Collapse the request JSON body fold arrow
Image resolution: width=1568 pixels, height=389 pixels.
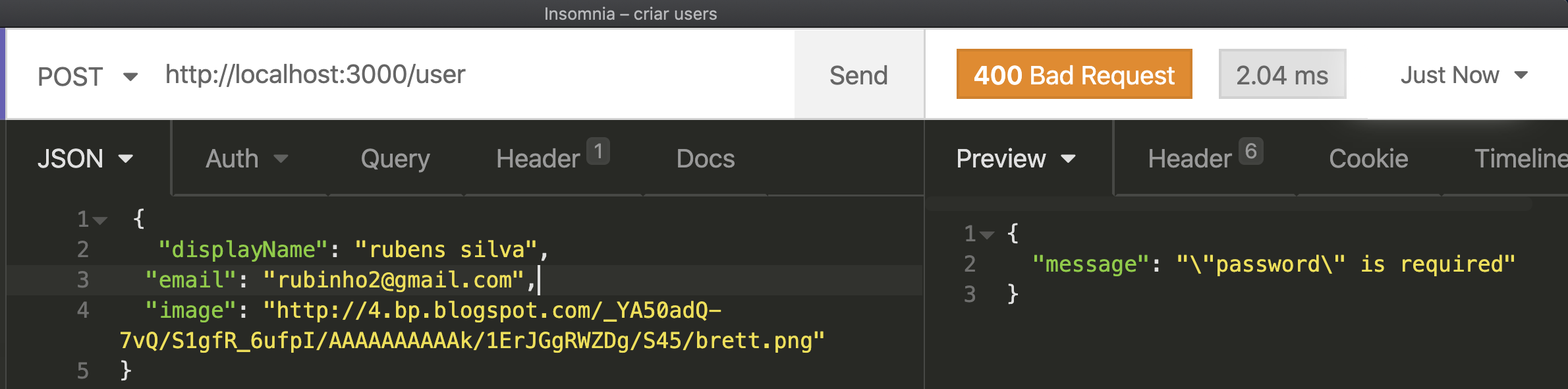click(100, 220)
